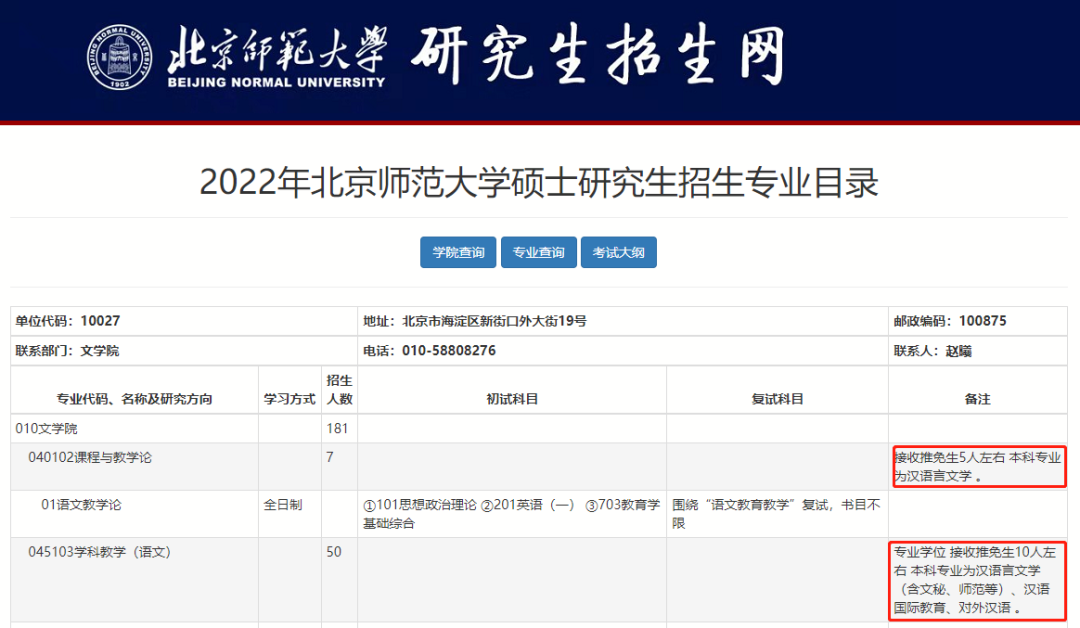1080x628 pixels.
Task: Click the highlighted 接收推免生5人左右 remark box
Action: click(977, 466)
